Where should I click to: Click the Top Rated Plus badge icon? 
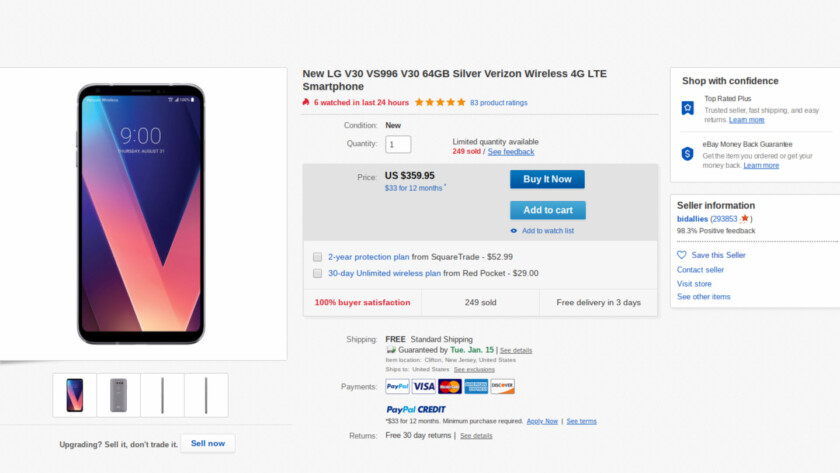688,108
